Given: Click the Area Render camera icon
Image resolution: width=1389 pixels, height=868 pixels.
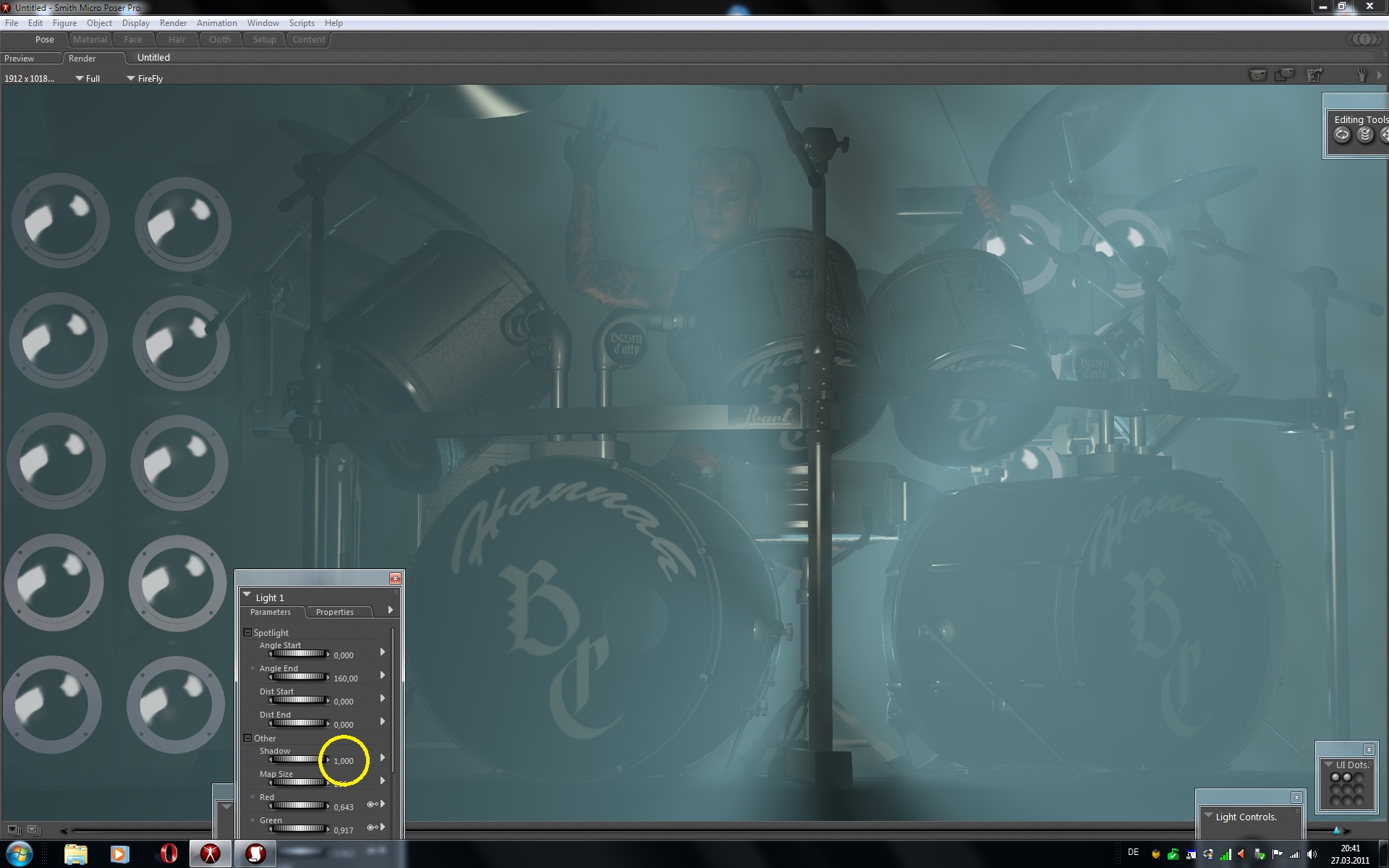Looking at the screenshot, I should 1285,75.
